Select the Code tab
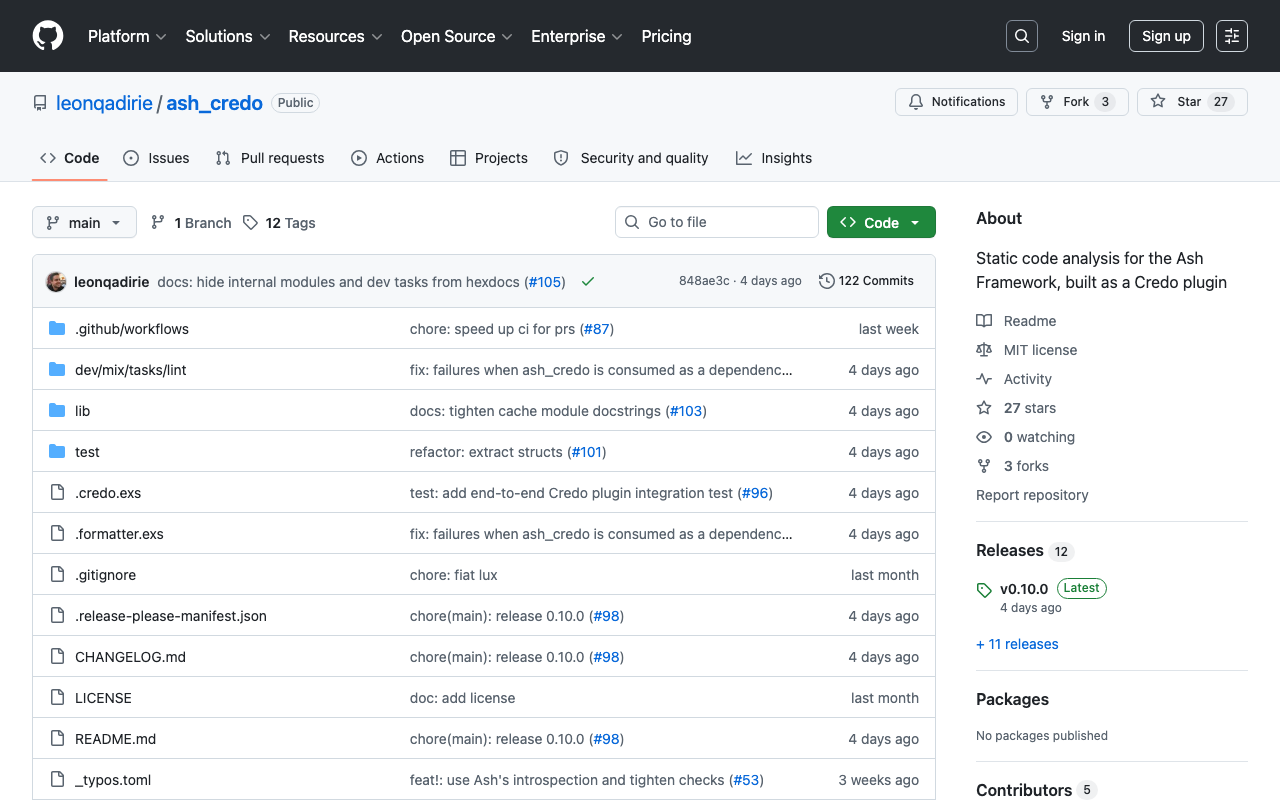 pos(70,158)
